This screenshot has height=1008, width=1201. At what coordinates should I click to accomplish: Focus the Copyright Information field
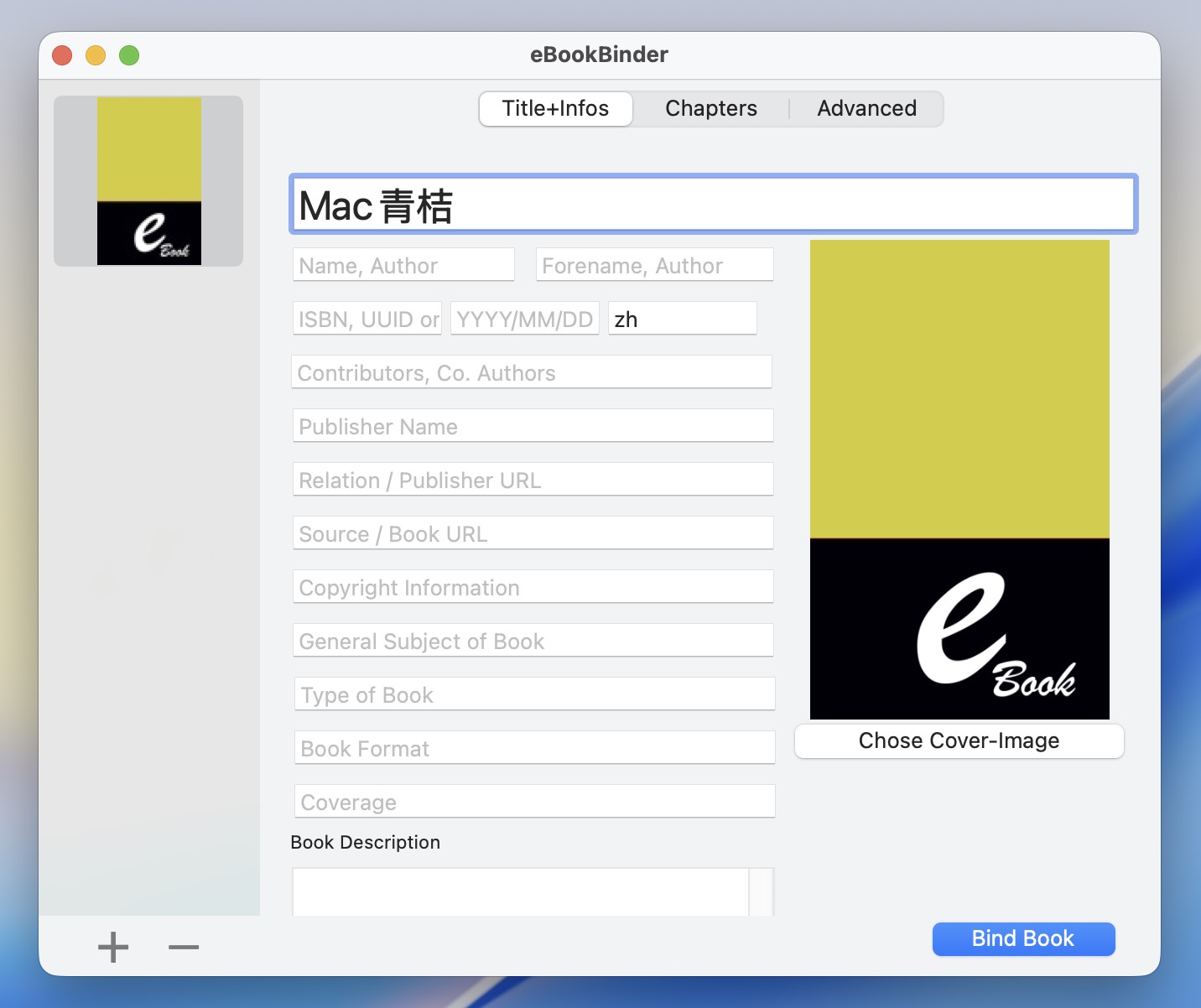click(x=533, y=588)
